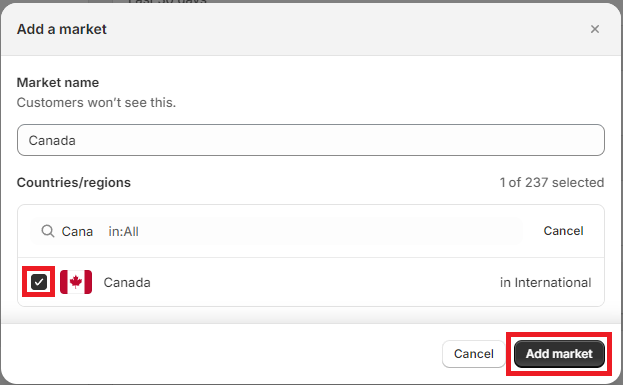
Task: Open the in:All search filter
Action: pyautogui.click(x=123, y=231)
